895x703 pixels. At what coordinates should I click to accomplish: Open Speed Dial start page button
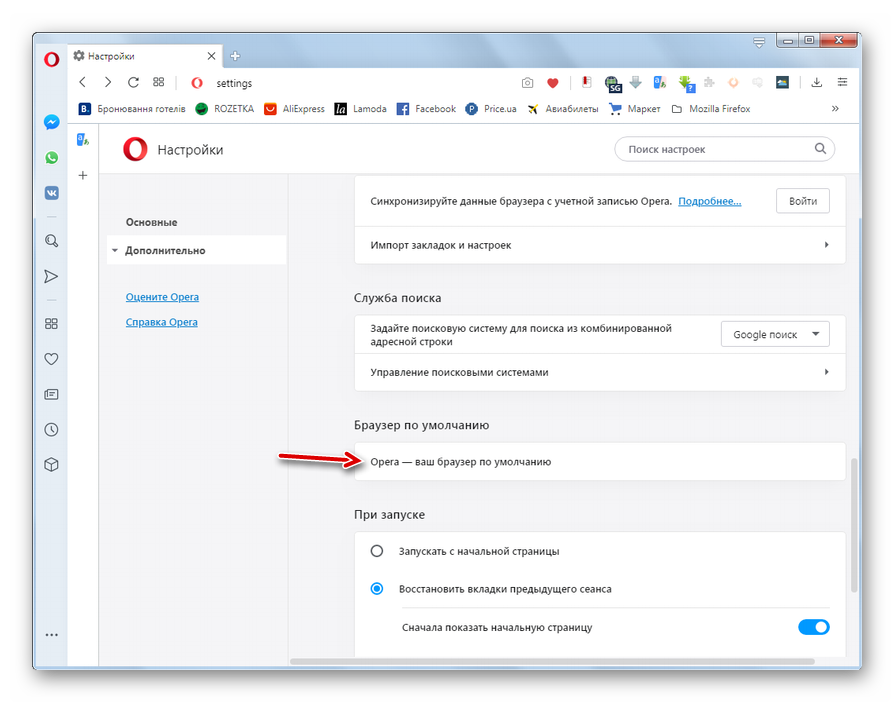[159, 82]
